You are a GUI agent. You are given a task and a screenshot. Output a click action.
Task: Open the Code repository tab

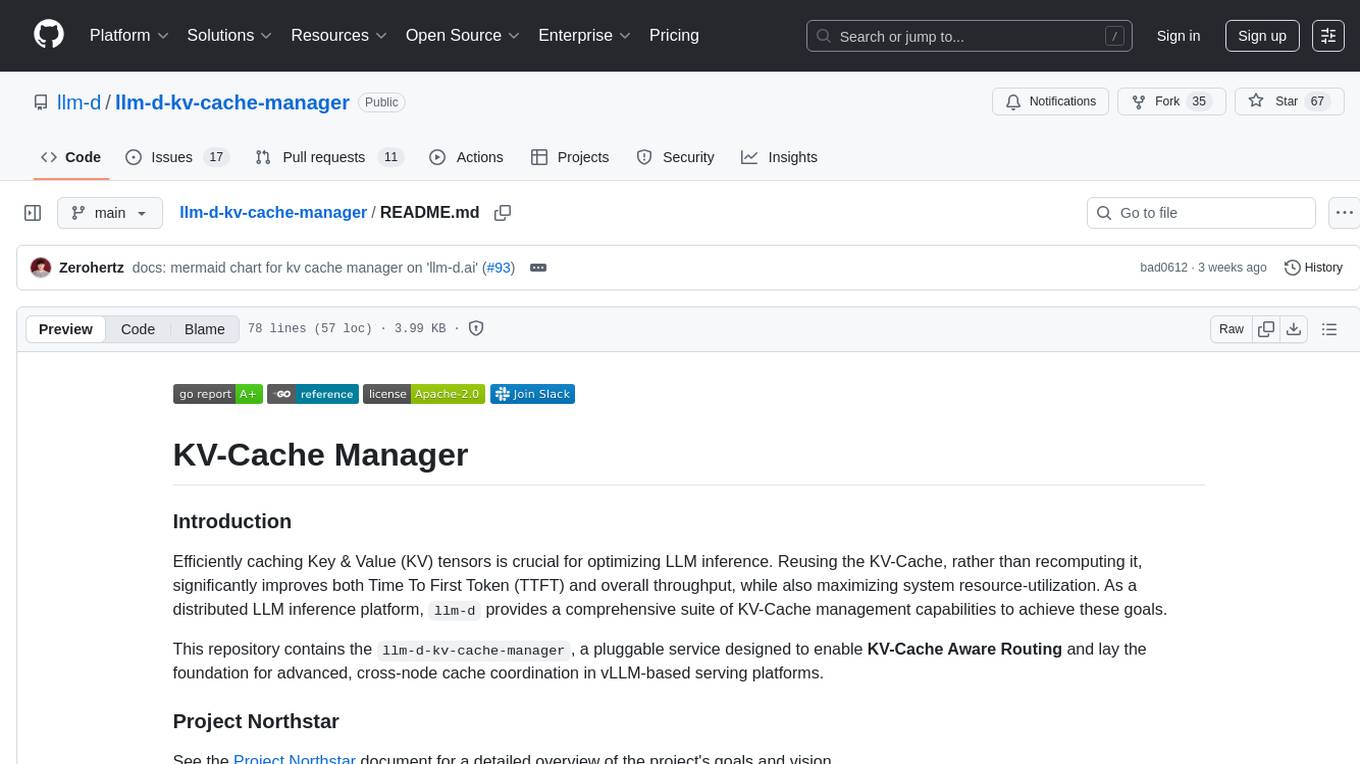point(71,157)
